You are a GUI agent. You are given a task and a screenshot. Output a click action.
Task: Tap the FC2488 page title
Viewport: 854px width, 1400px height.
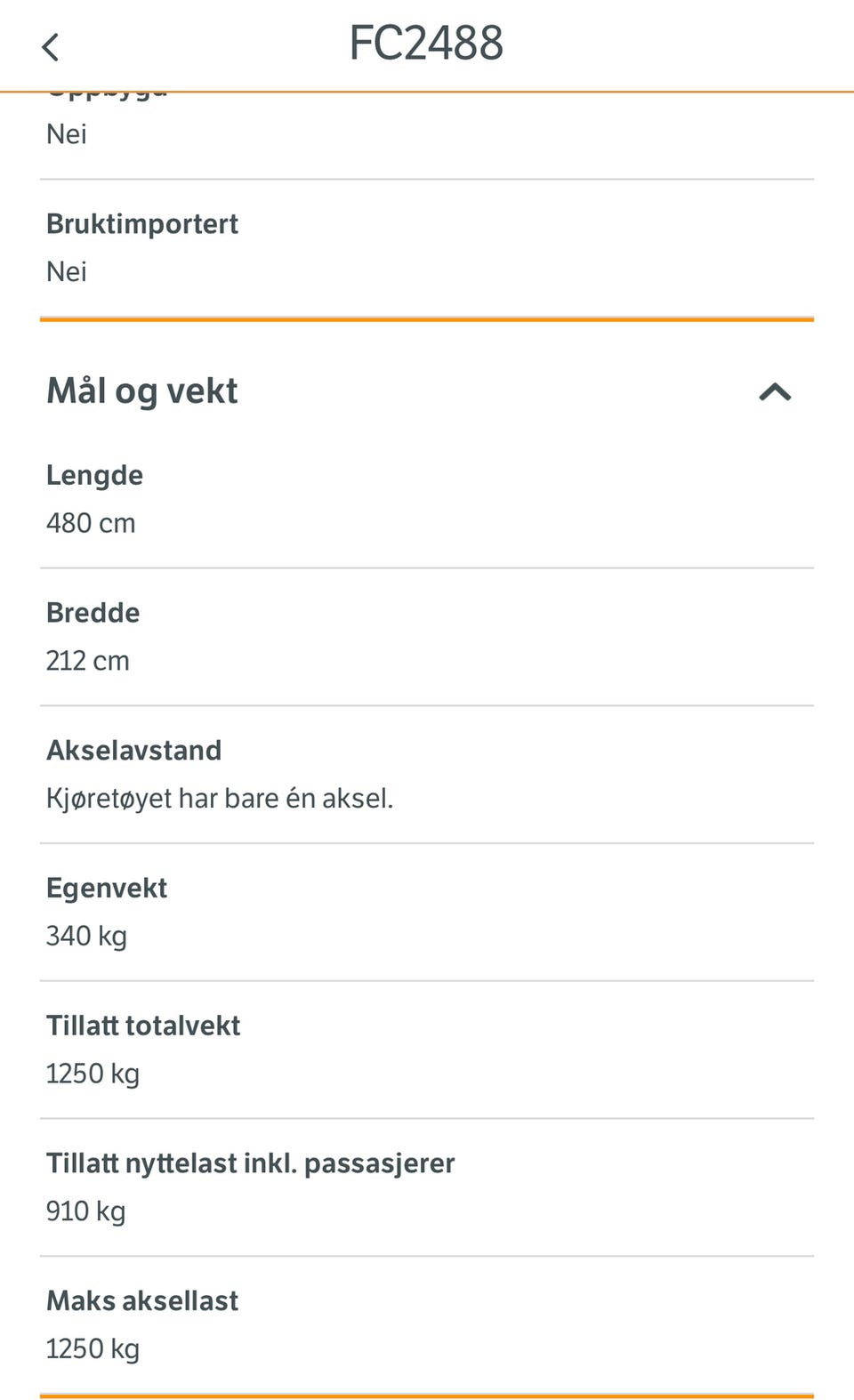[x=426, y=43]
